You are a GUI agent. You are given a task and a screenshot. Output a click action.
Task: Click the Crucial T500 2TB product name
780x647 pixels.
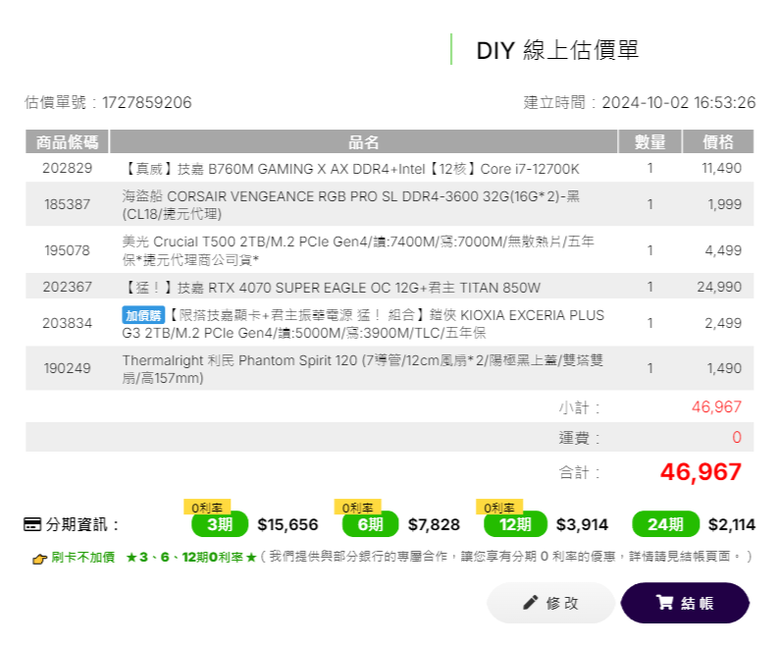pyautogui.click(x=358, y=251)
